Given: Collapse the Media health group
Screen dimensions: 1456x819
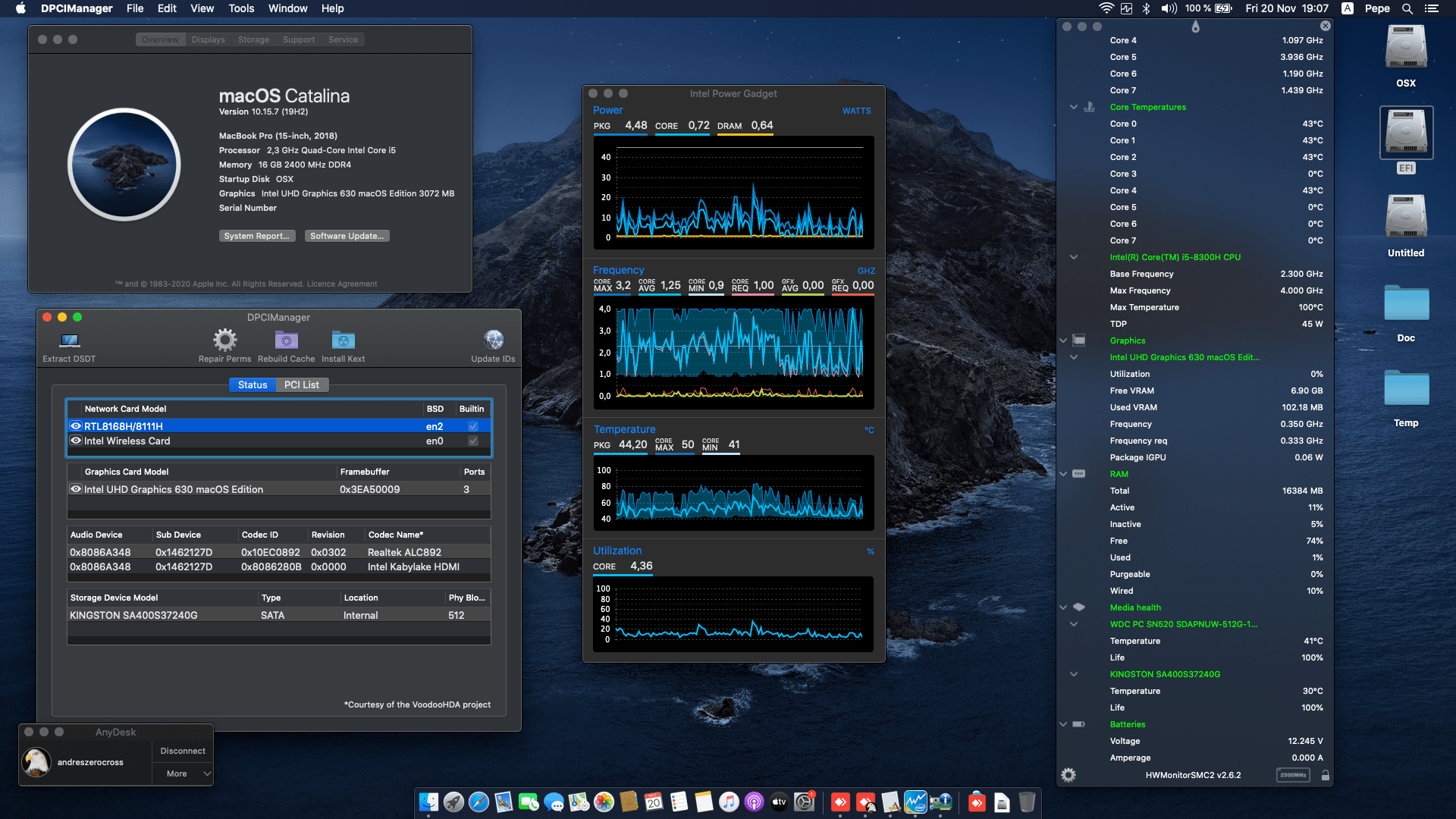Looking at the screenshot, I should click(1063, 607).
